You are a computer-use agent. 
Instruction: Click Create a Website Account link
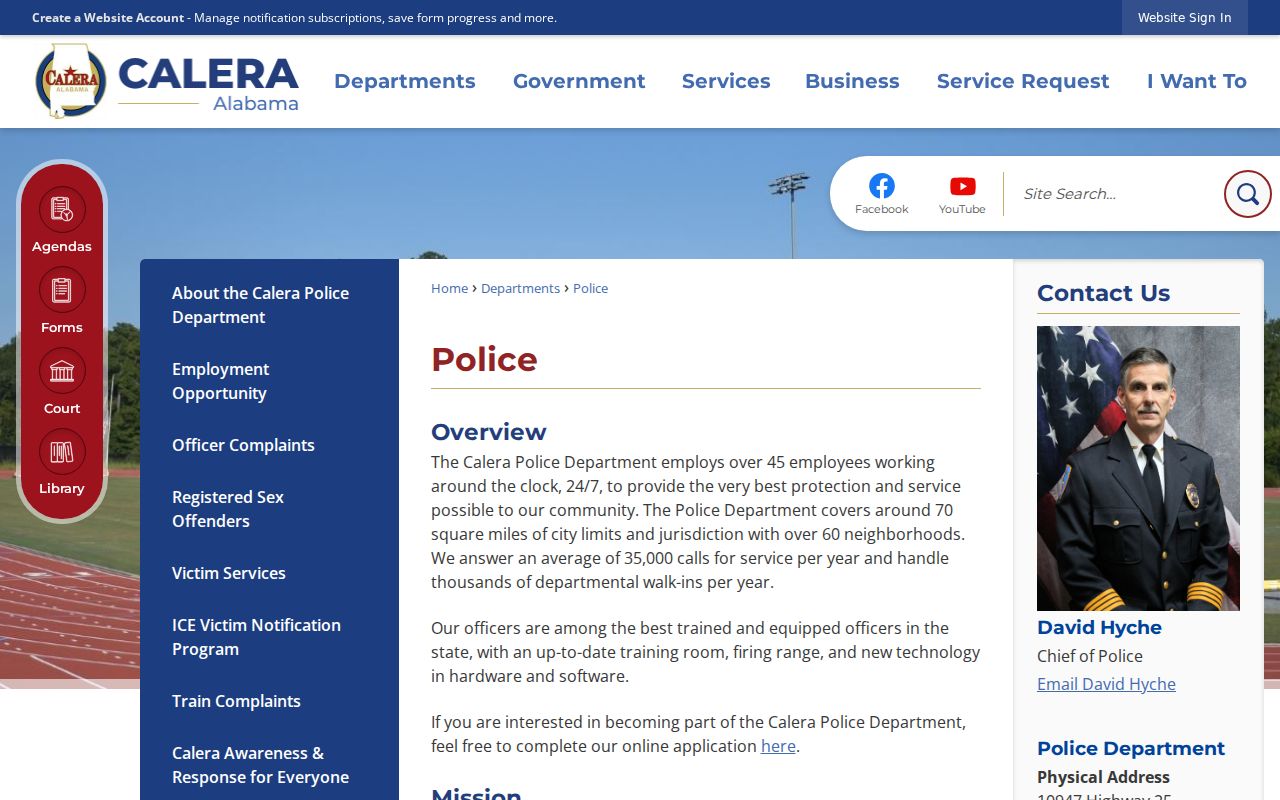pos(108,18)
